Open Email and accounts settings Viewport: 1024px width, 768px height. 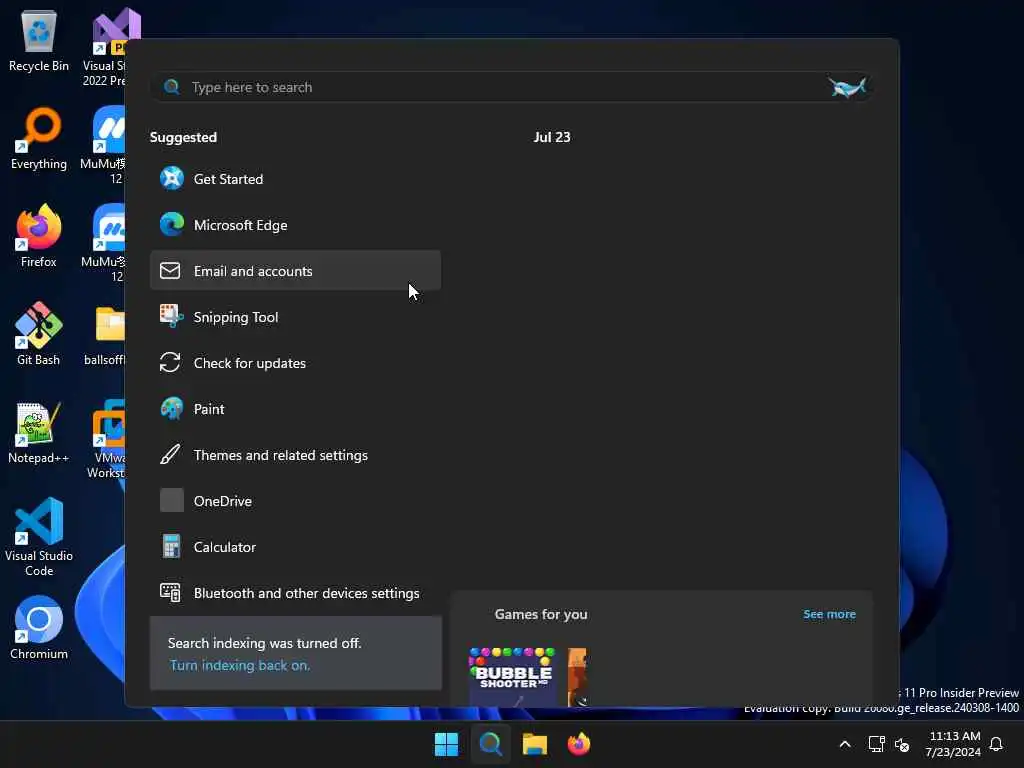click(x=295, y=270)
